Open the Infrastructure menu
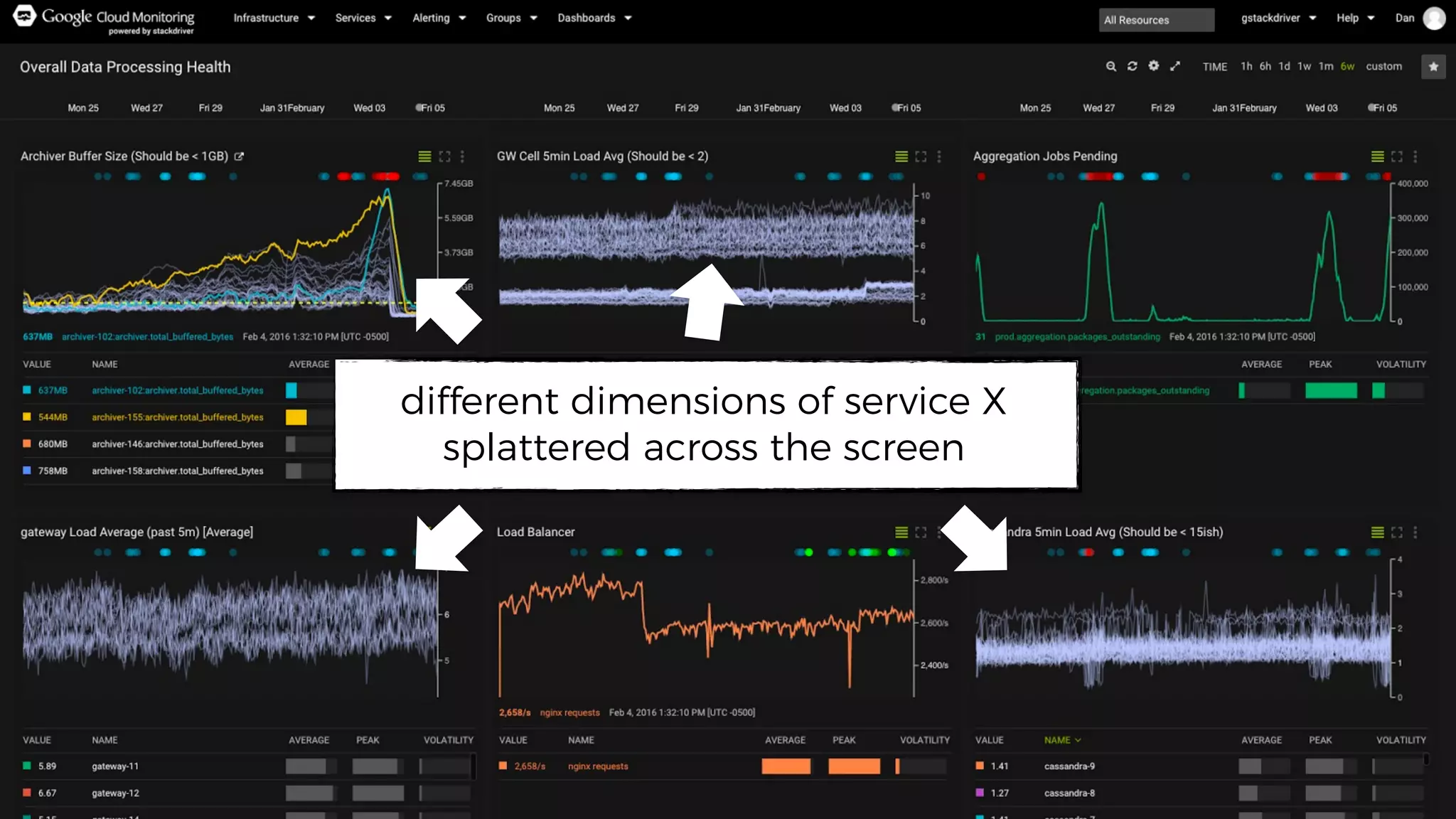The width and height of the screenshot is (1456, 819). point(274,18)
